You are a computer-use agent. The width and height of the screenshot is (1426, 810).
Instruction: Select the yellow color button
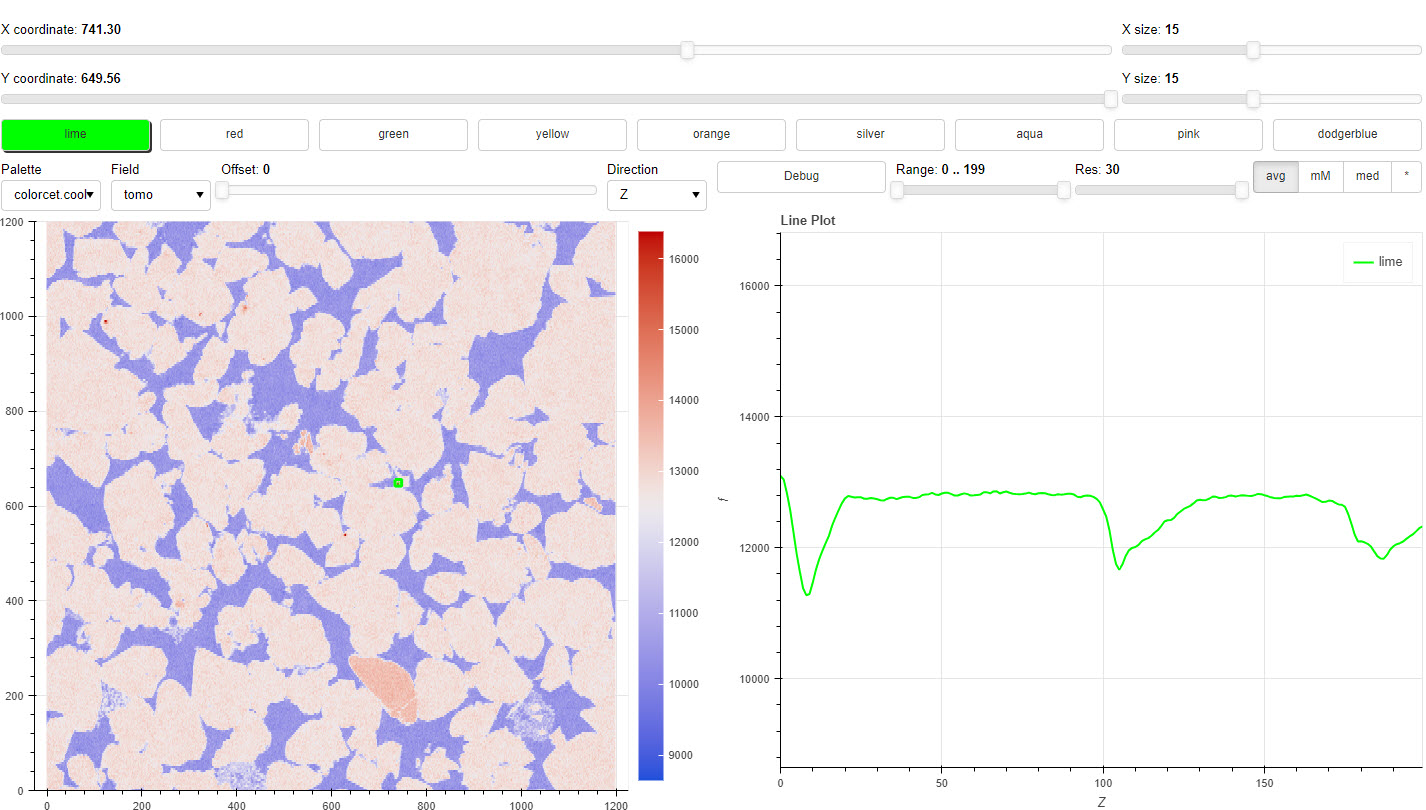click(552, 134)
